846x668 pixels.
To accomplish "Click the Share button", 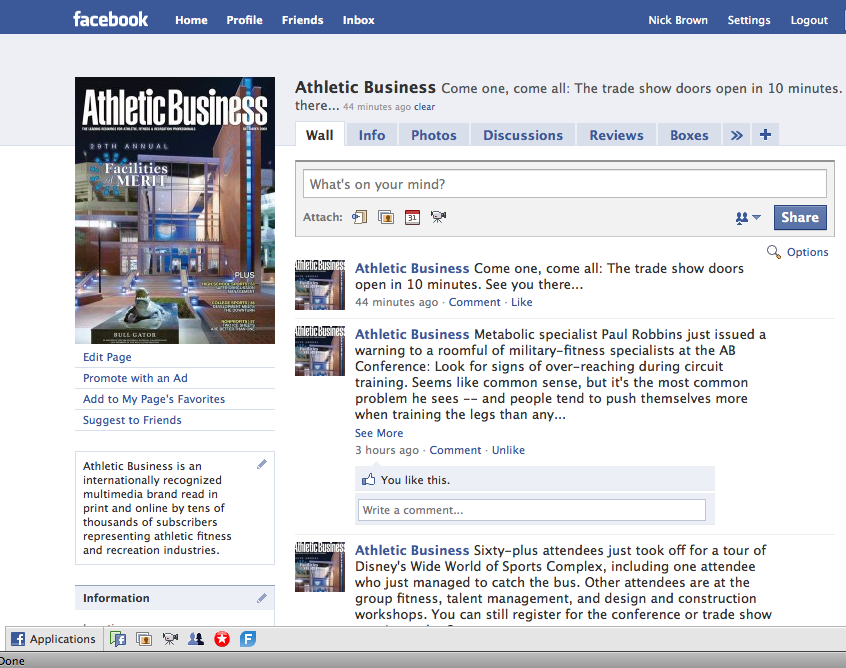I will pyautogui.click(x=800, y=217).
